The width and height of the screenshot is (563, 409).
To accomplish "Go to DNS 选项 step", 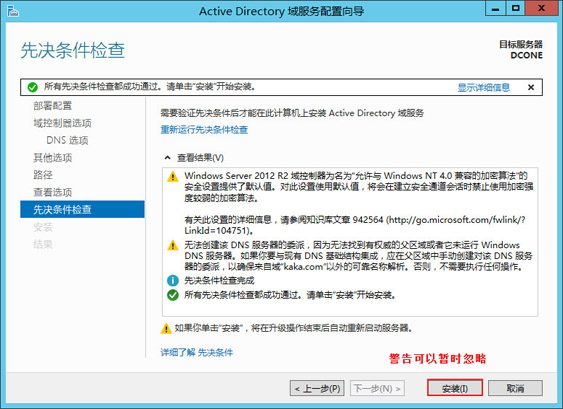I will coord(67,140).
